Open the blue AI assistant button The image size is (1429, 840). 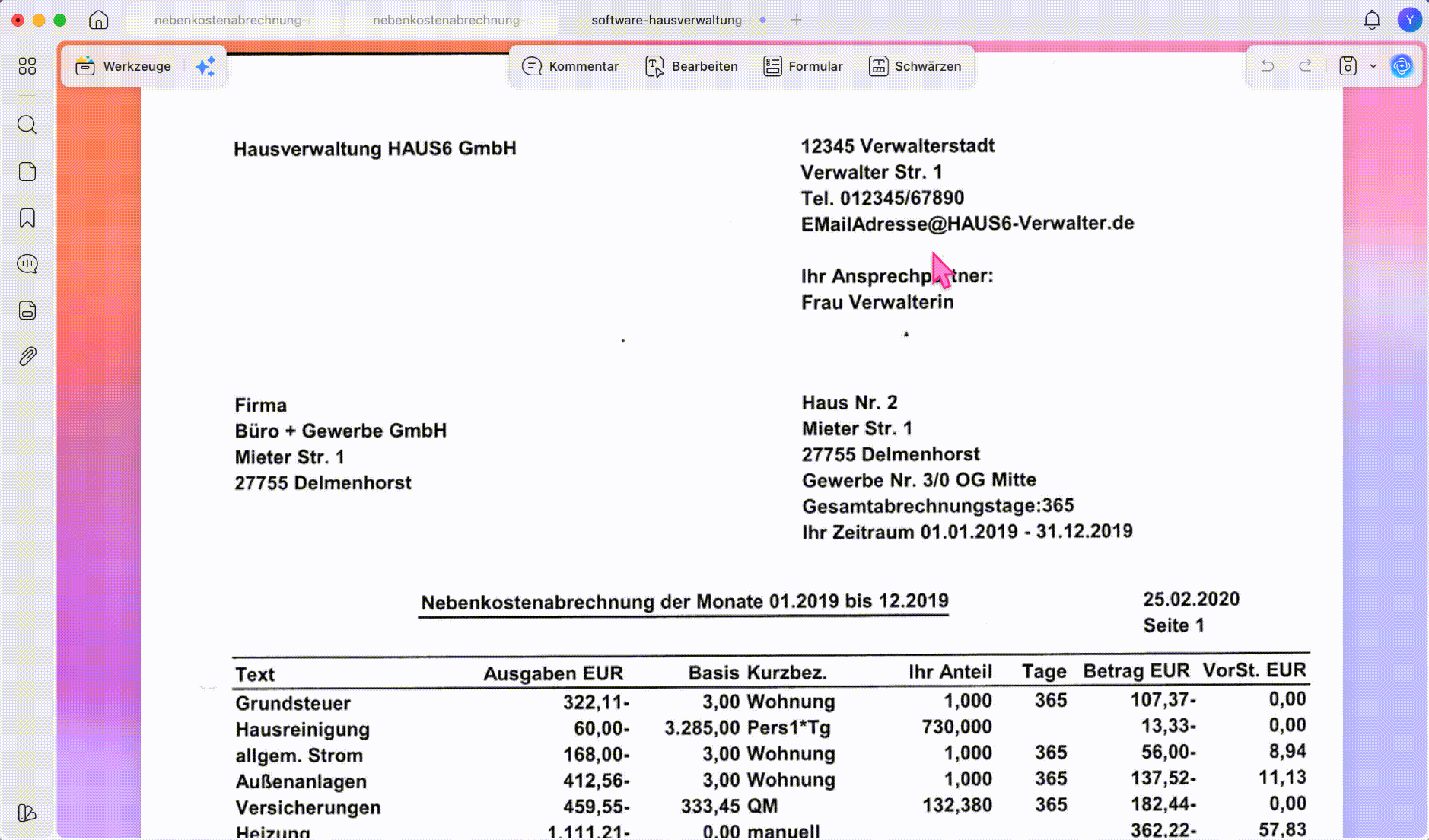(1402, 66)
